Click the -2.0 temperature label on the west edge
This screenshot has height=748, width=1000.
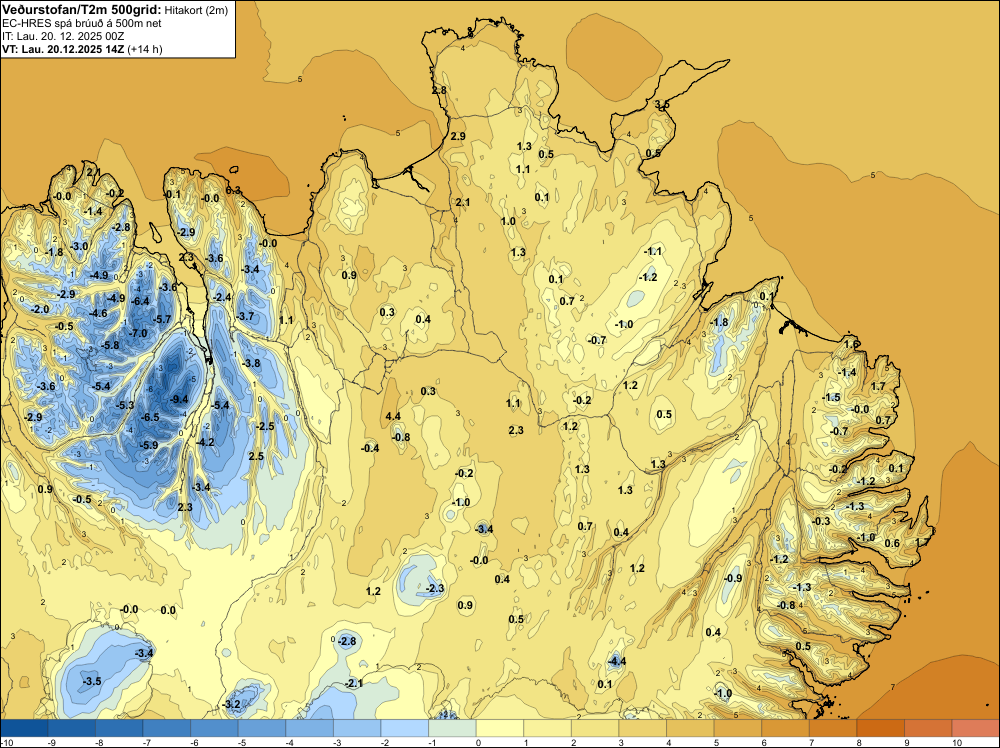pos(40,309)
